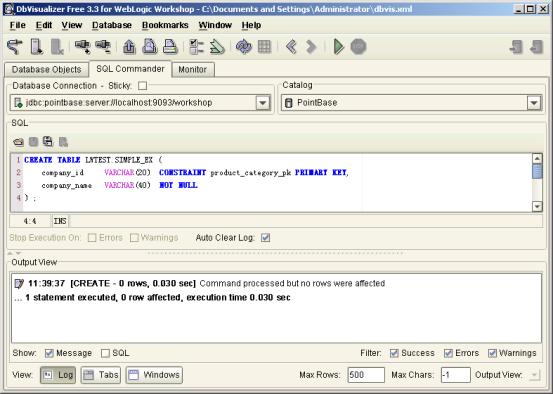Image resolution: width=553 pixels, height=394 pixels.
Task: Click the greyed database disconnect icon with x
Action: point(57,46)
